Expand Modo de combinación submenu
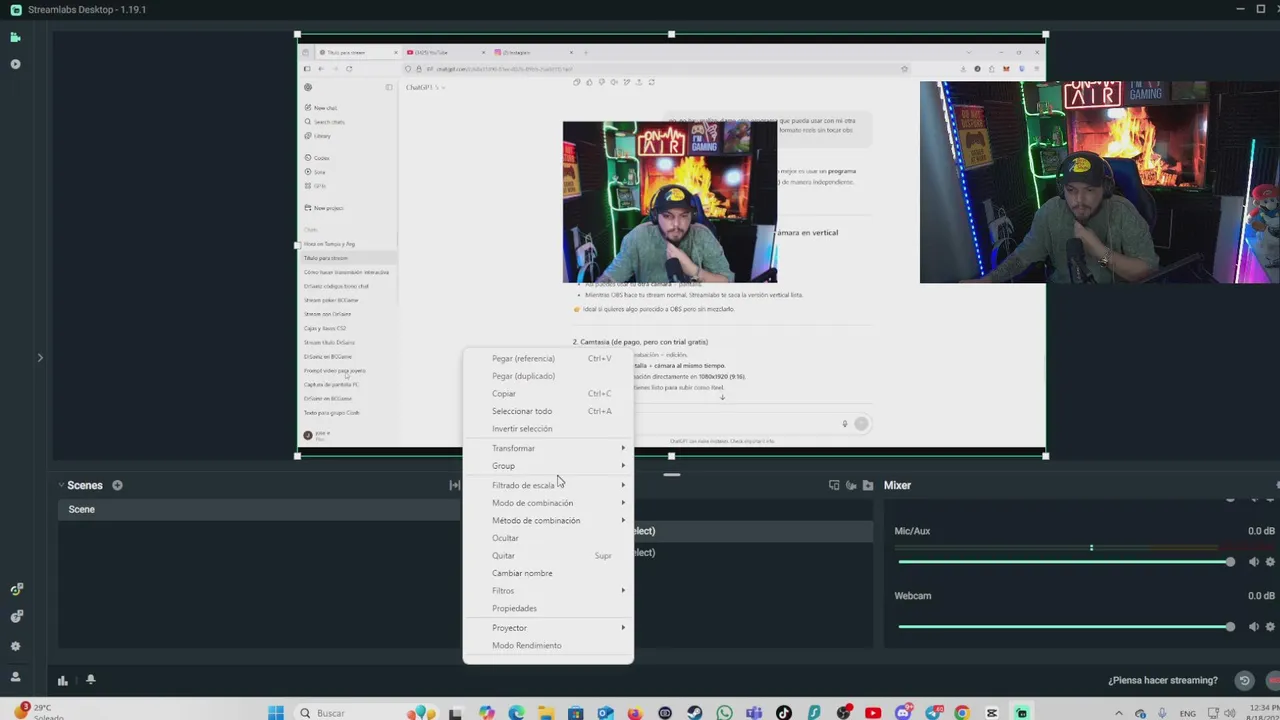Viewport: 1280px width, 720px height. 548,503
